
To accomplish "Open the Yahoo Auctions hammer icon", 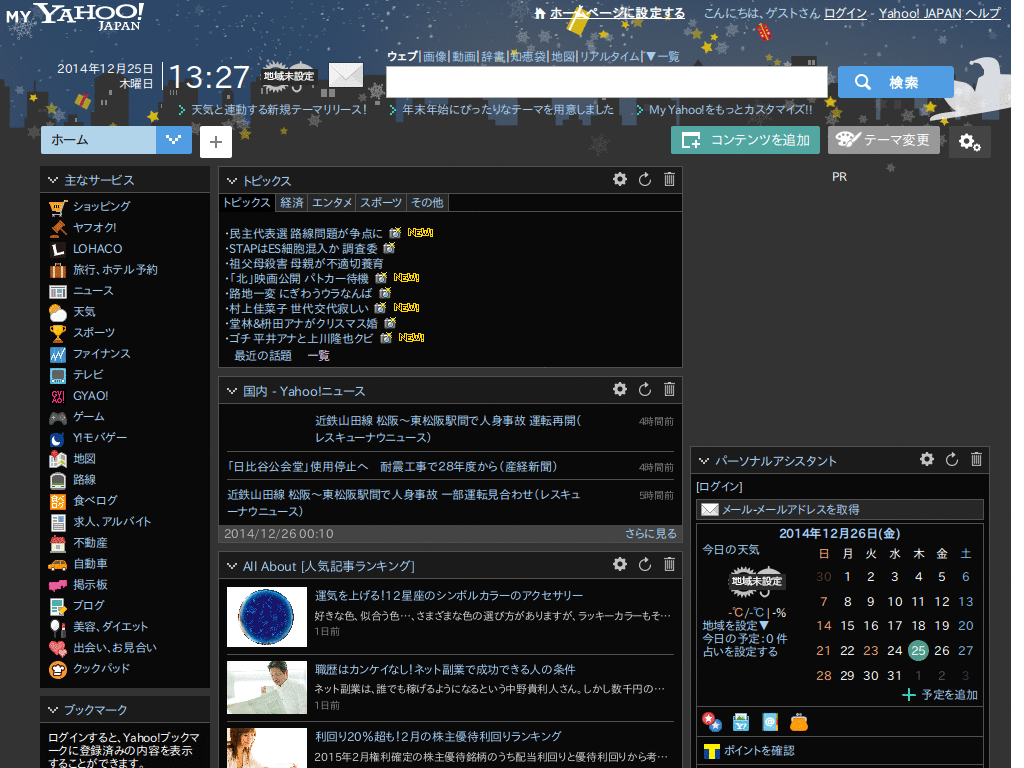I will 58,228.
